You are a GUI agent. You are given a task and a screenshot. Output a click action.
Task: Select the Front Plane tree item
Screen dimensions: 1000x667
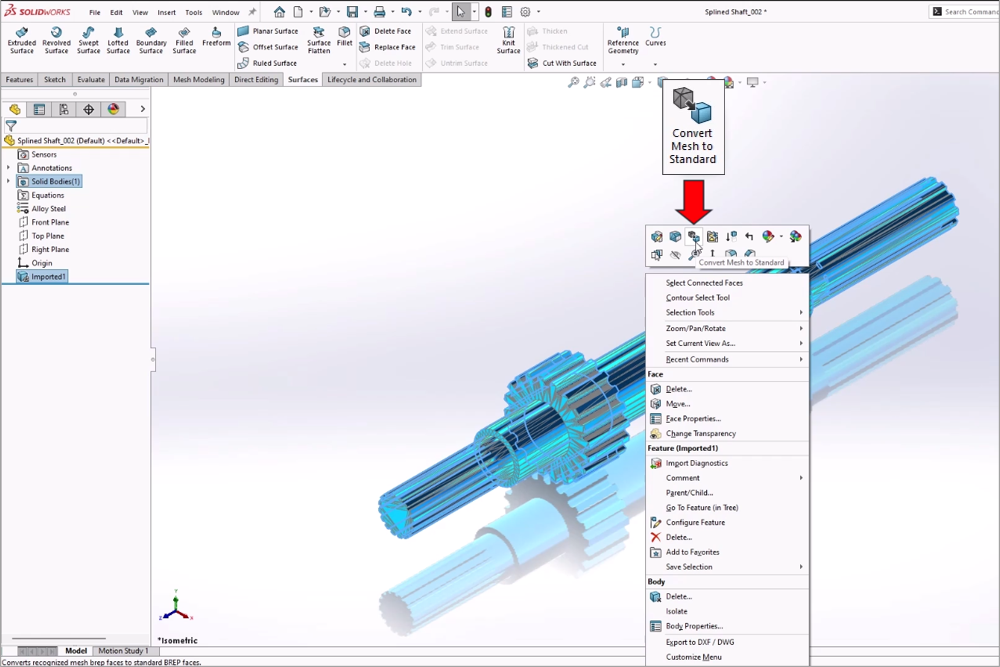[43, 223]
